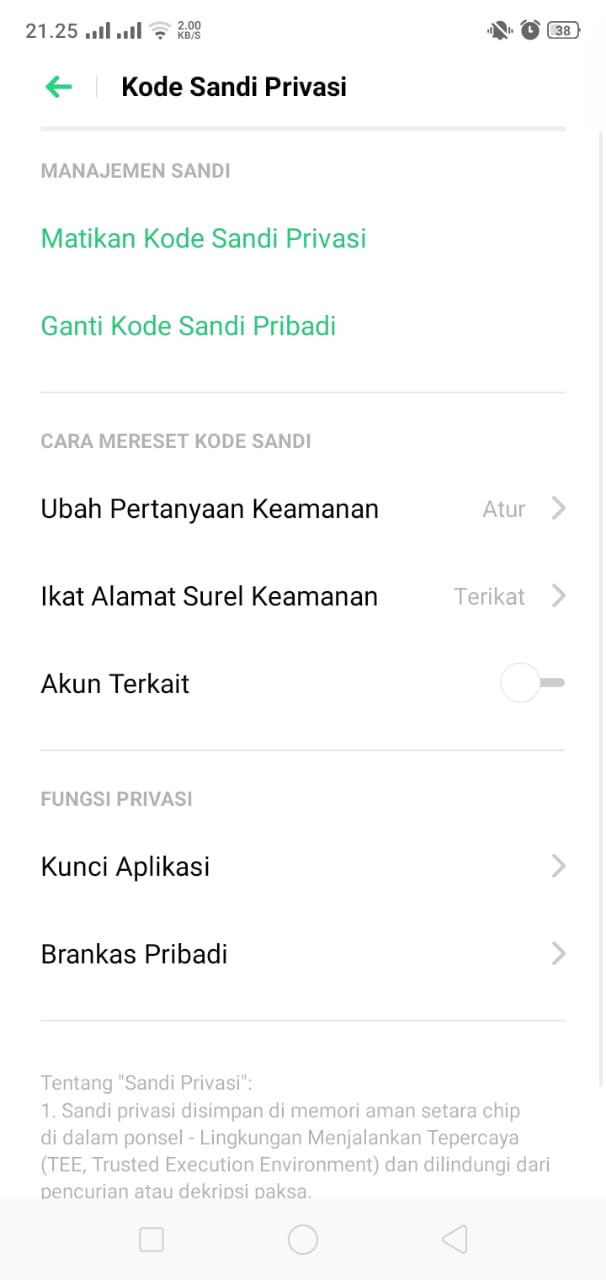Tap Ganti Kode Sandi Pribadi
Image resolution: width=606 pixels, height=1280 pixels.
(x=188, y=326)
